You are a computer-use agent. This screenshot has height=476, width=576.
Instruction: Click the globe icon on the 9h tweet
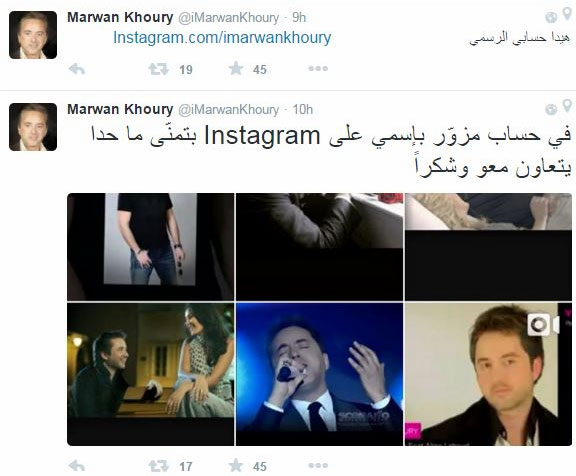coord(551,17)
